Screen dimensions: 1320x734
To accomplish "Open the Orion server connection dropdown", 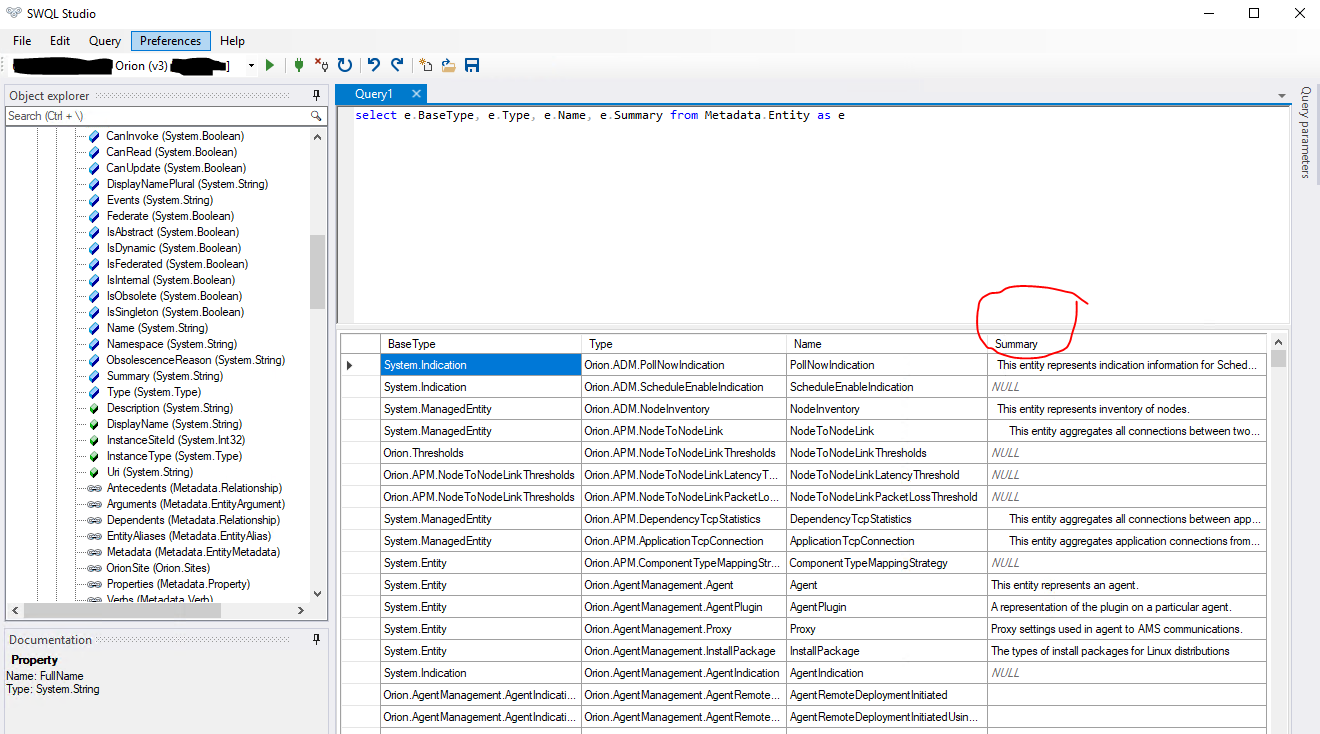I will 251,66.
